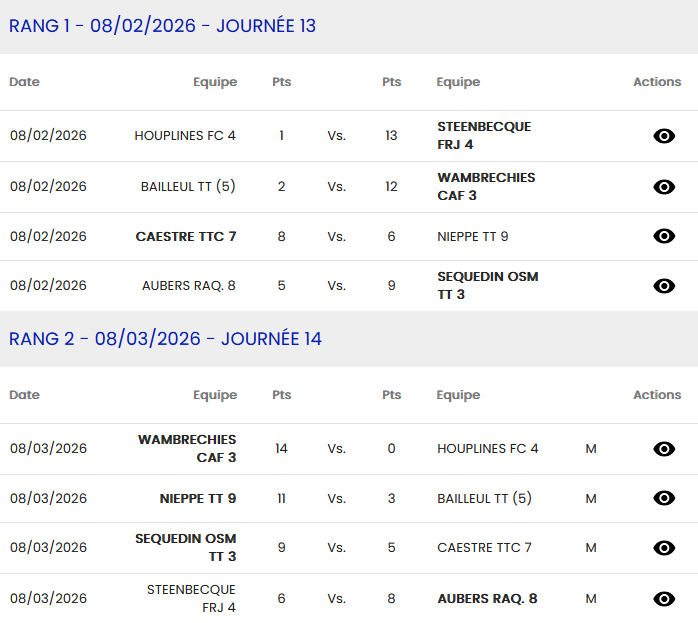
Task: Show details for Aubers Raq. 8 vs Sequedin
Action: coord(664,286)
